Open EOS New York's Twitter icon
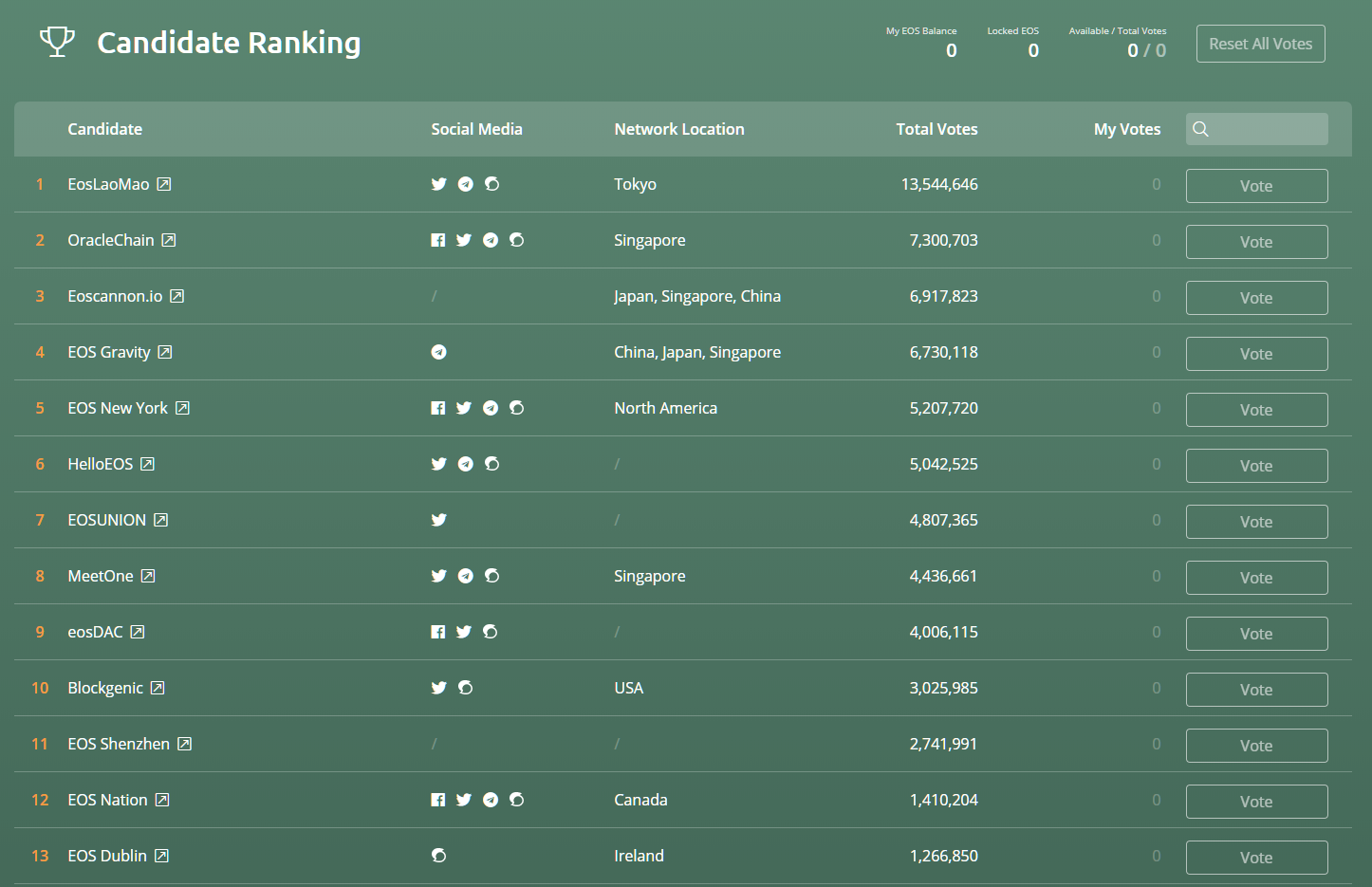Screen dimensions: 1372x887 [463, 408]
